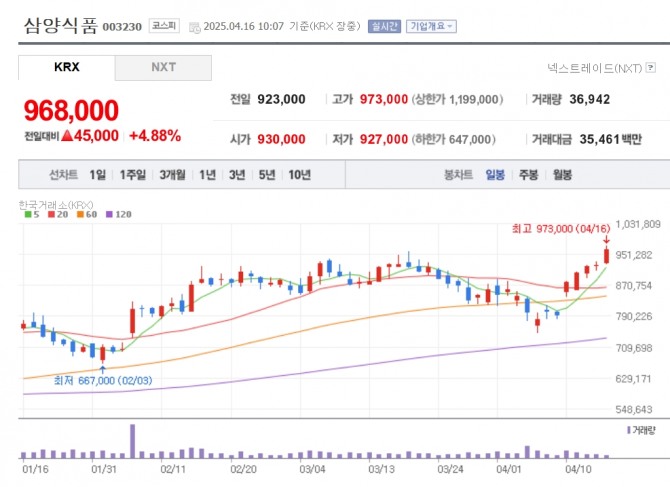The width and height of the screenshot is (670, 487).
Task: Click the +4.88% change rate
Action: (155, 136)
